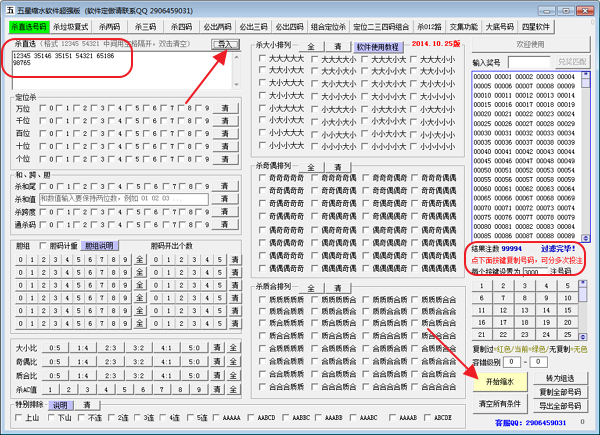The width and height of the screenshot is (600, 435).
Task: Focus the 输入奖号 number field
Action: coord(527,62)
